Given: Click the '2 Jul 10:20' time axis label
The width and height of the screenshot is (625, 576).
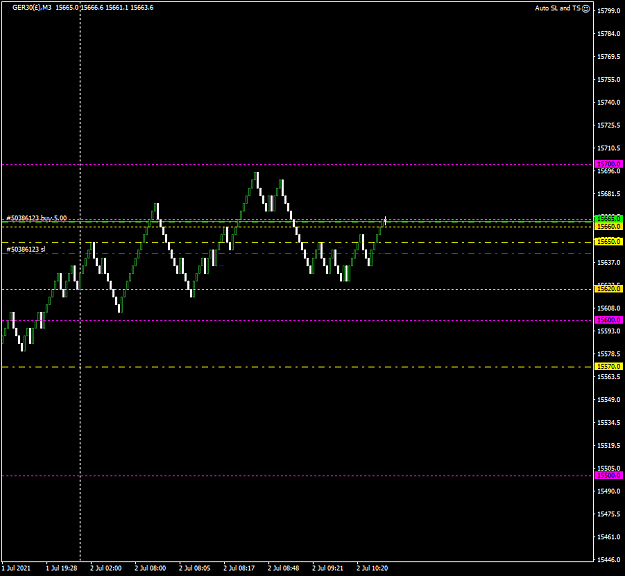Looking at the screenshot, I should tap(372, 568).
